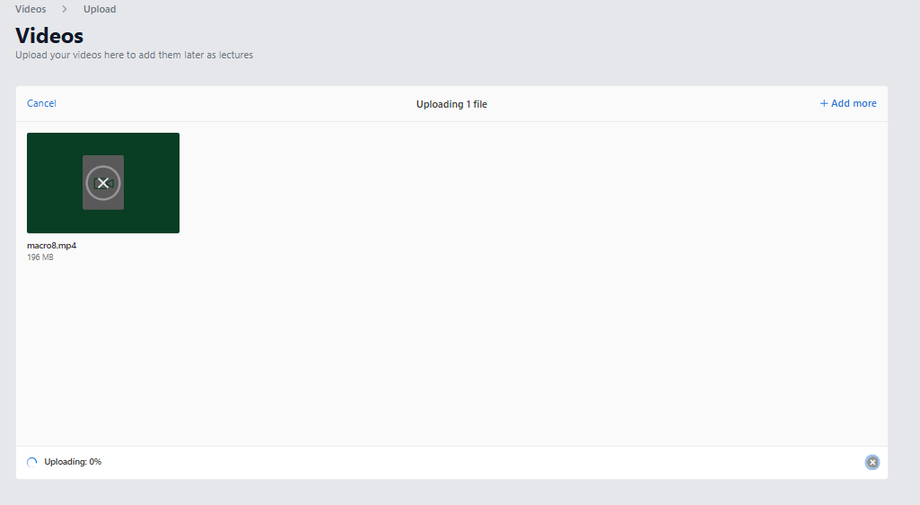
Task: Cancel upload using the status bar X icon
Action: pyautogui.click(x=872, y=462)
